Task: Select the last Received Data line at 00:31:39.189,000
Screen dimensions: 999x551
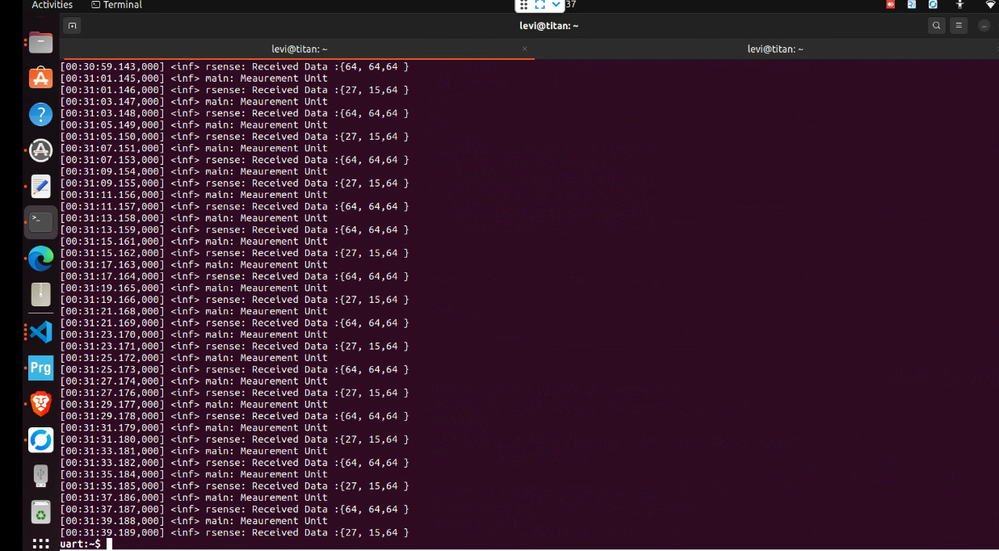Action: pos(234,533)
